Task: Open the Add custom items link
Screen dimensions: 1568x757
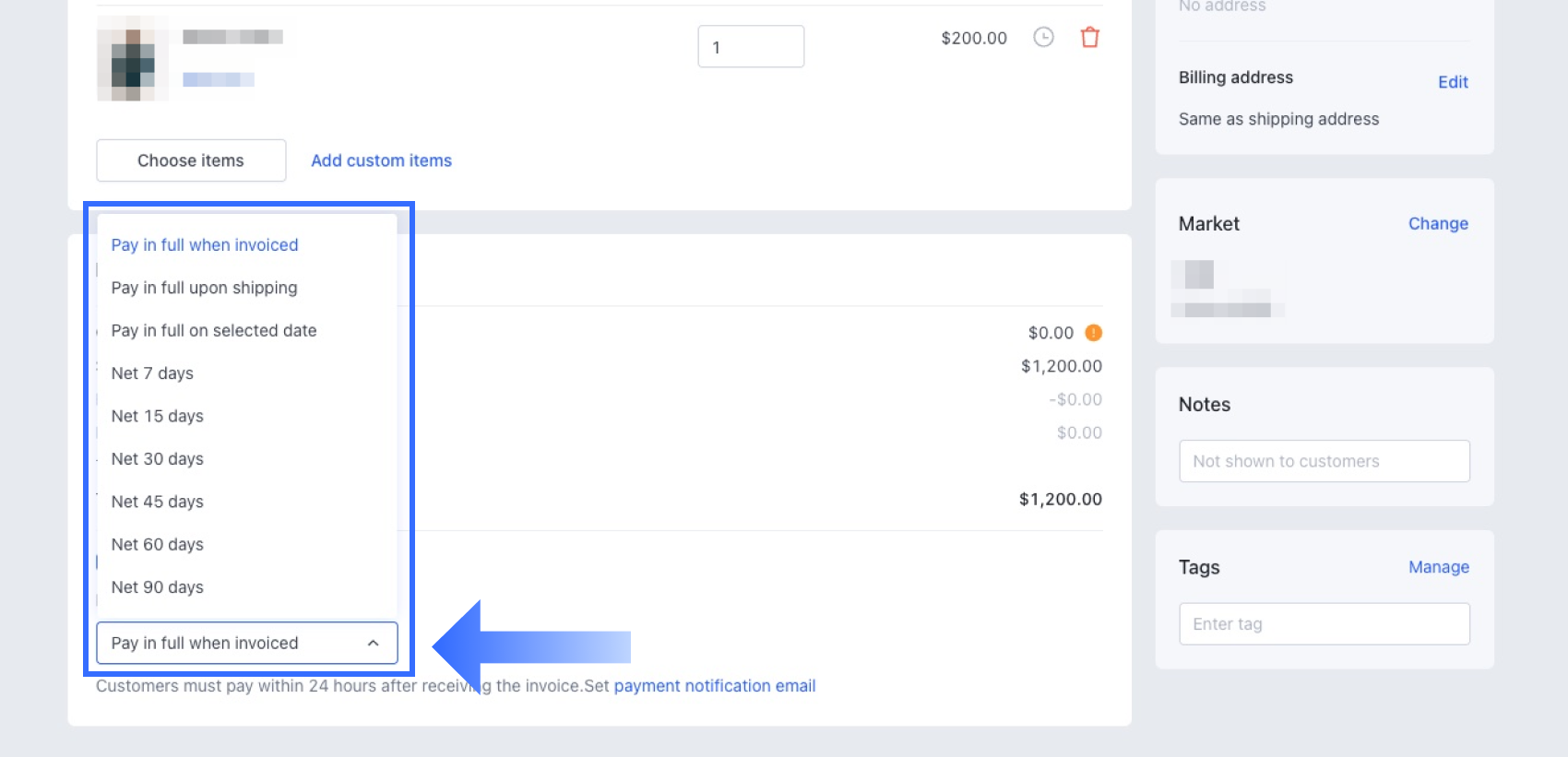Action: point(381,160)
